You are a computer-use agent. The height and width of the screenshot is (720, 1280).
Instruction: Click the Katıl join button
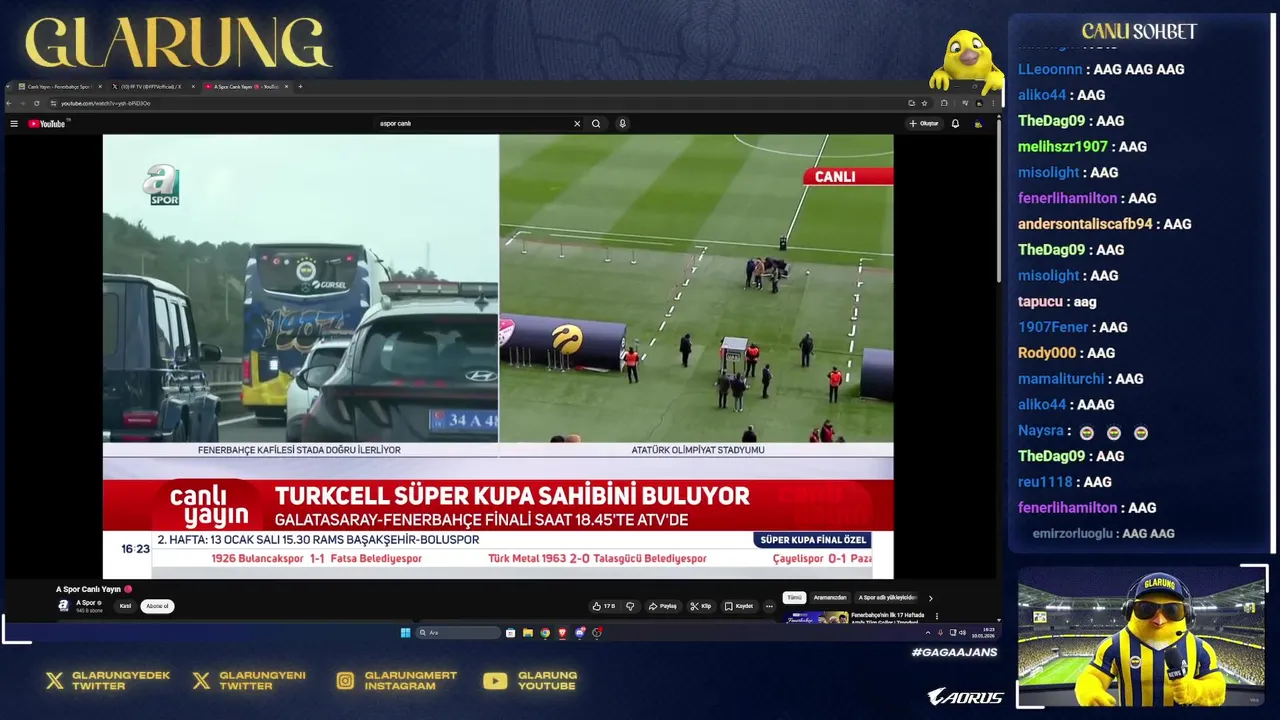point(125,606)
